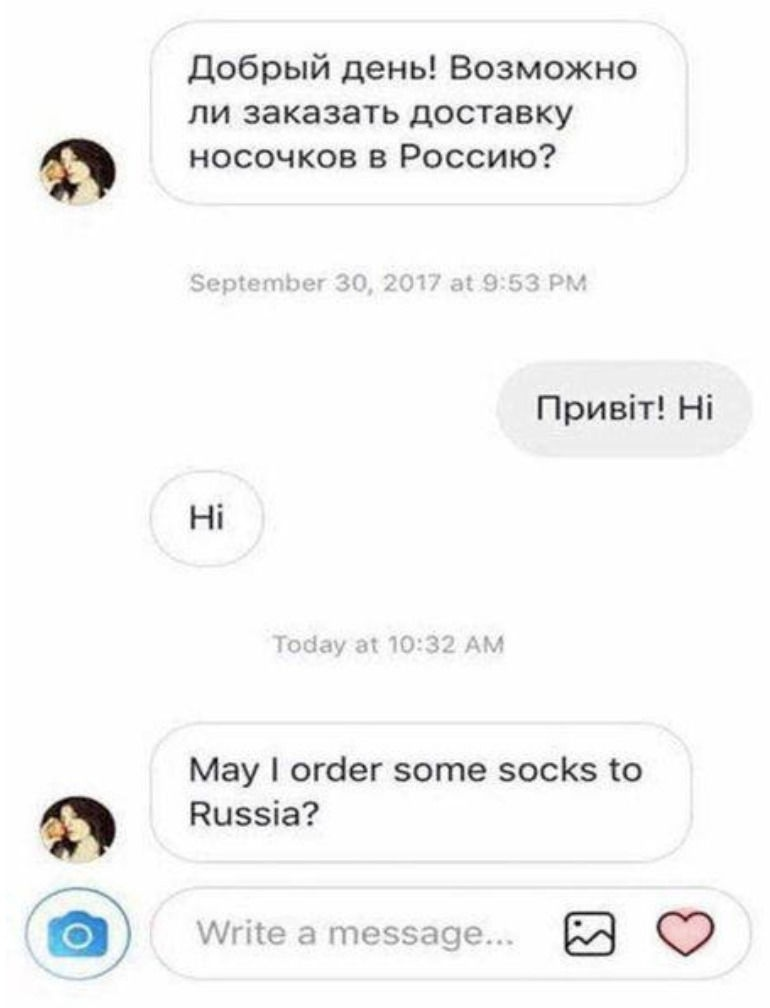Select "May I order some socks" bubble

point(421,792)
